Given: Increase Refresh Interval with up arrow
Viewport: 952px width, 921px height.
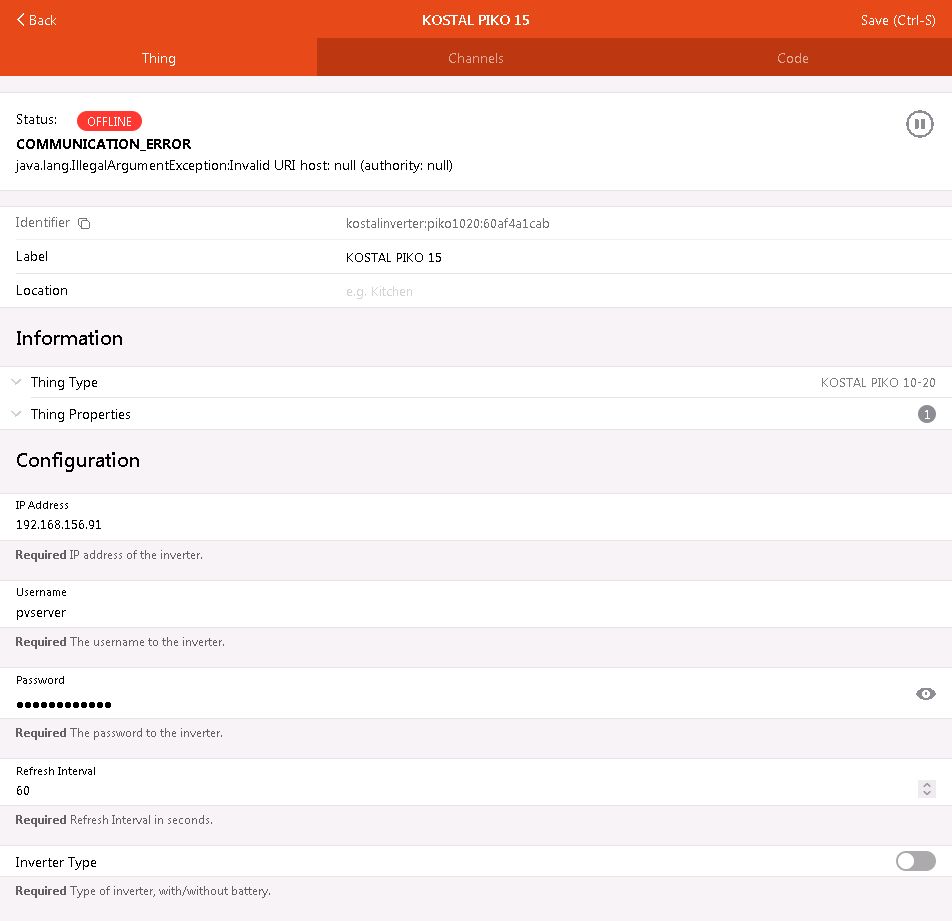Looking at the screenshot, I should tap(926, 784).
